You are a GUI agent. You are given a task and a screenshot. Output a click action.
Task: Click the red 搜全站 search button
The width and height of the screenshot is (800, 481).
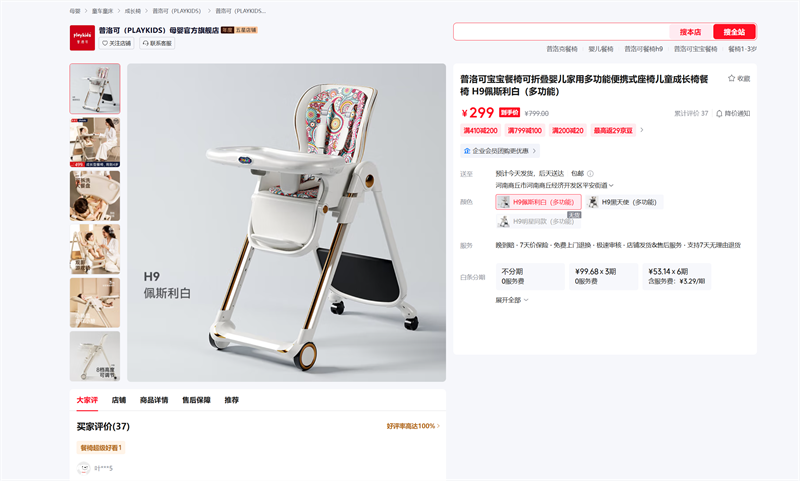(734, 32)
